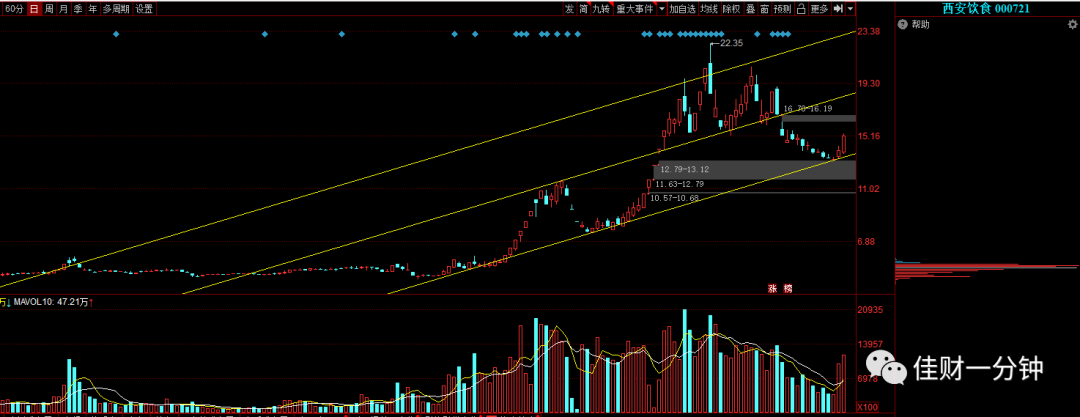Open the dropdown arrow at toolbar's far right
The image size is (1080, 417).
click(851, 9)
